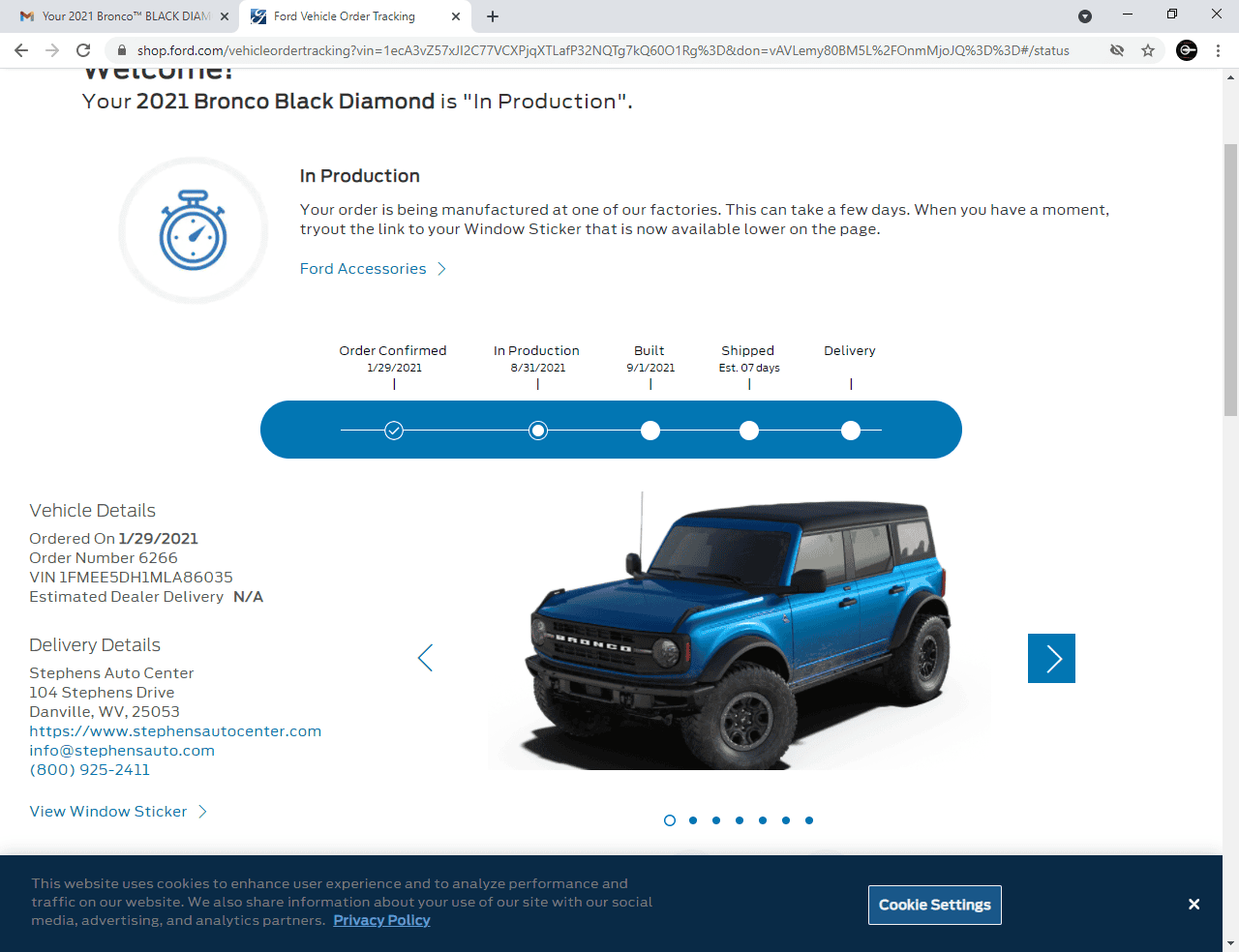Show next vehicle image with blue arrow
Viewport: 1239px width, 952px height.
pyautogui.click(x=1051, y=658)
